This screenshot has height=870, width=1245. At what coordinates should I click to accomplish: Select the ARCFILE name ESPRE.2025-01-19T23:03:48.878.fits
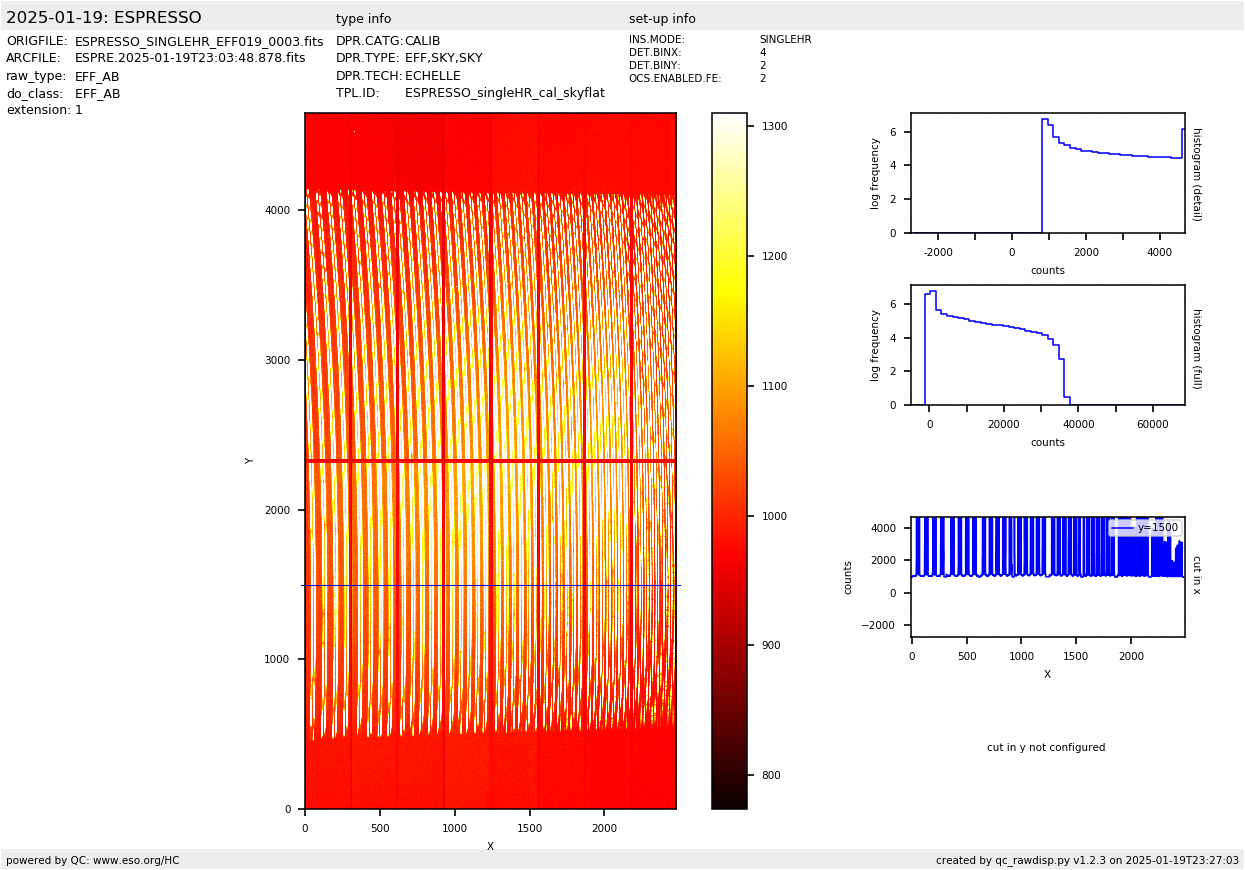190,59
